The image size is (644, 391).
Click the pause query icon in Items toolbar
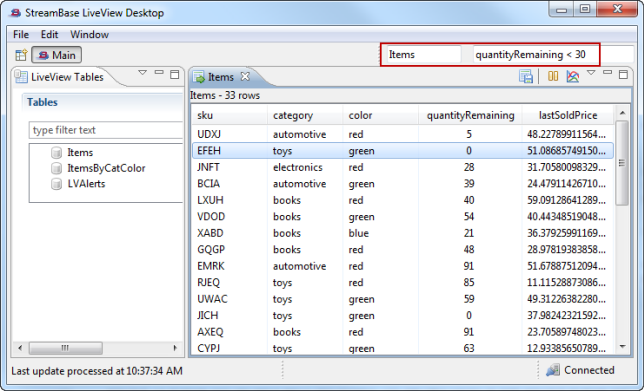(x=553, y=76)
